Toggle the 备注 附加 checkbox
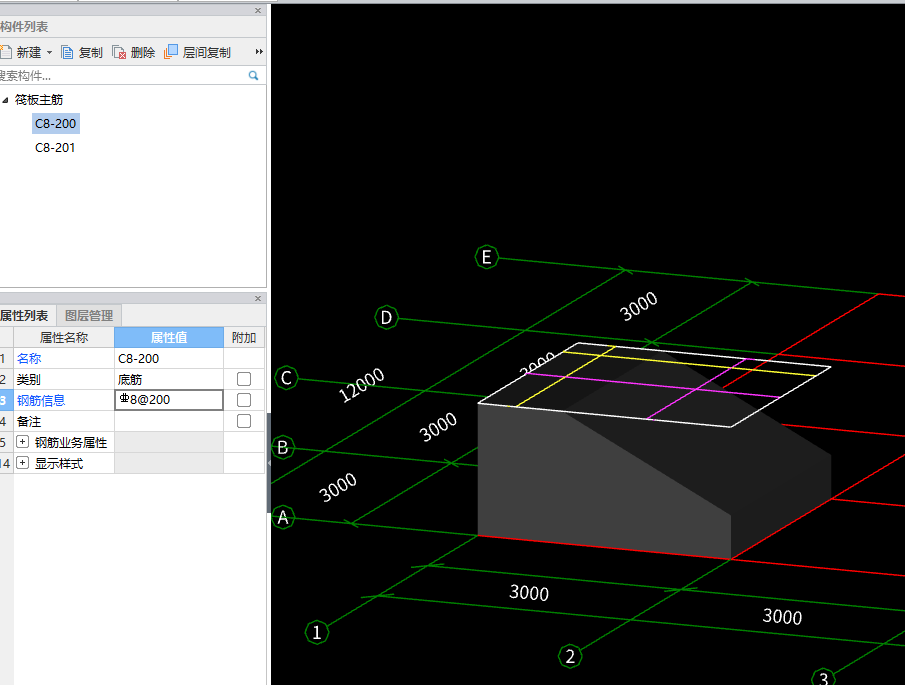This screenshot has height=685, width=905. click(x=244, y=421)
